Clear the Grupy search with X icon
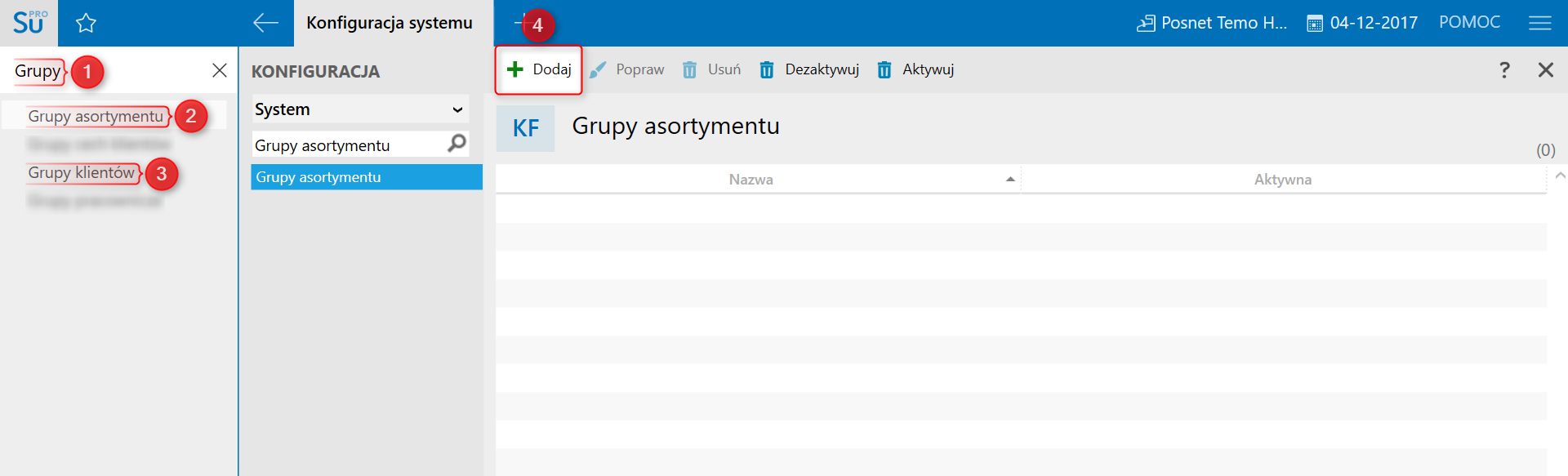The height and width of the screenshot is (476, 1568). (219, 70)
